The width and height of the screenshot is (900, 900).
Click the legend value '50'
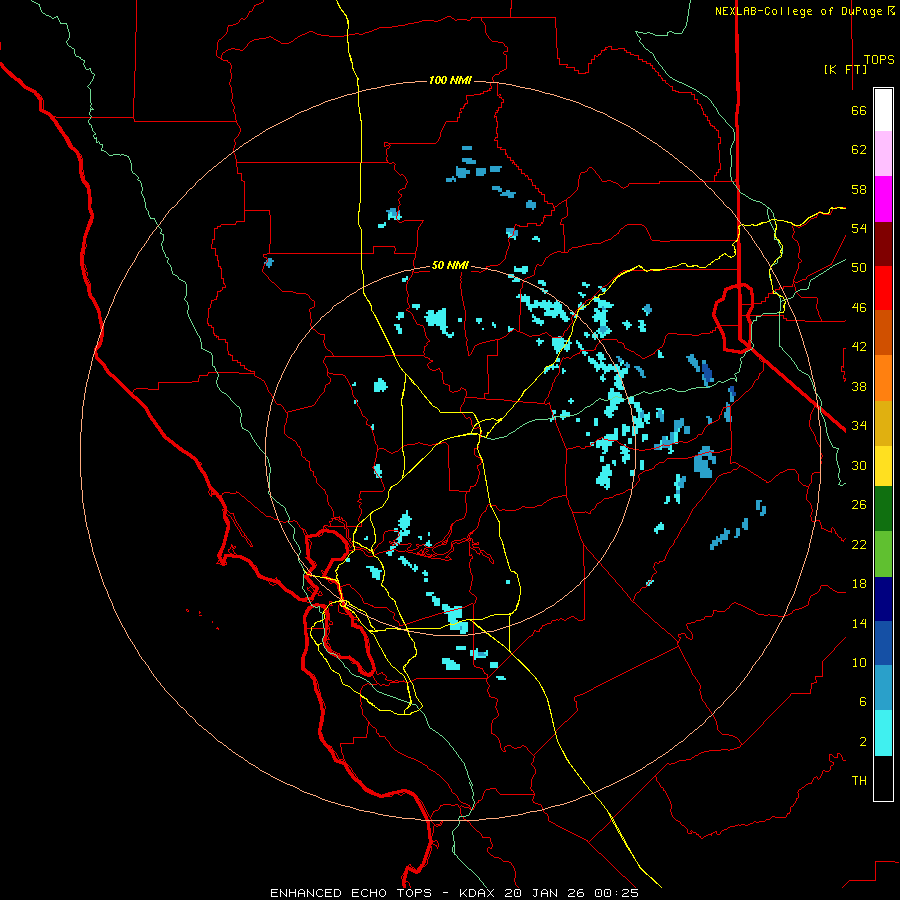[859, 268]
